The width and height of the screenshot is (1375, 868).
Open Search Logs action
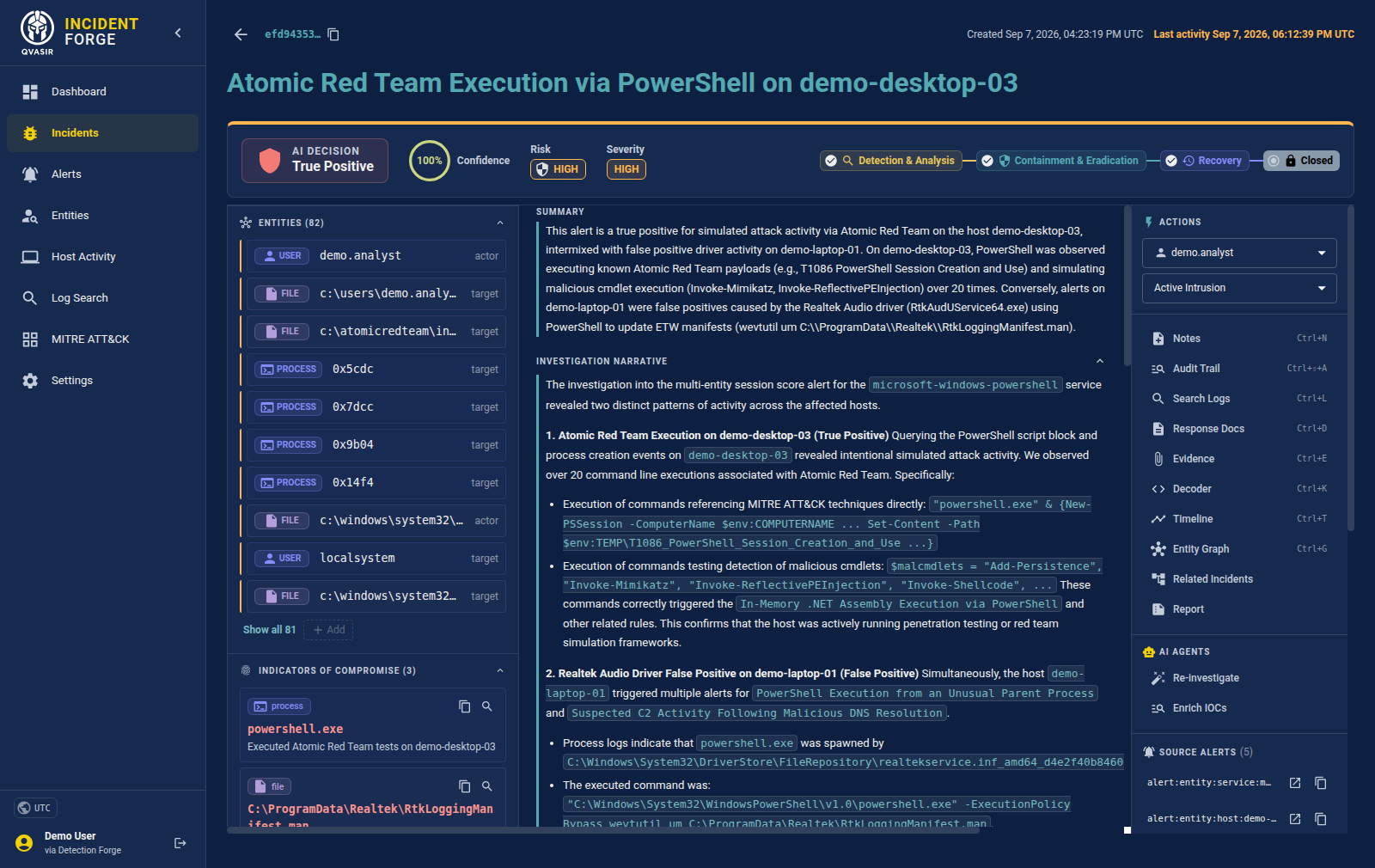1238,399
